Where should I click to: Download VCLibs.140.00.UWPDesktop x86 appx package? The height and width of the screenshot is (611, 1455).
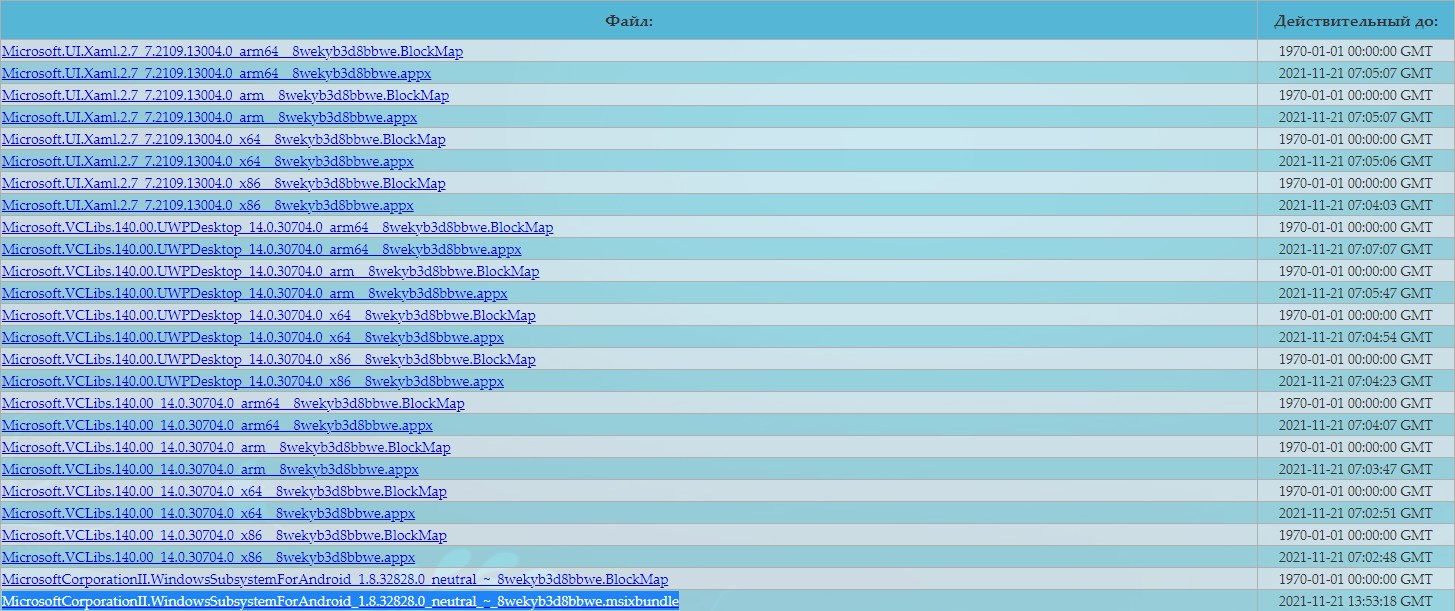[x=253, y=381]
